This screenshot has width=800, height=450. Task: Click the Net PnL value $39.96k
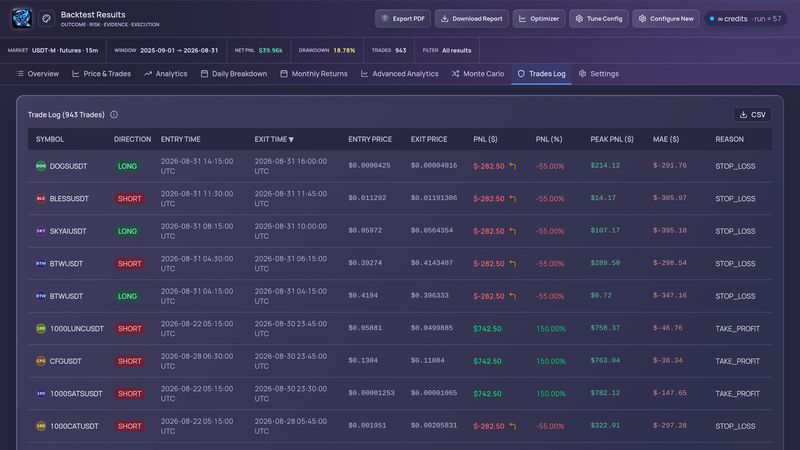coord(270,51)
